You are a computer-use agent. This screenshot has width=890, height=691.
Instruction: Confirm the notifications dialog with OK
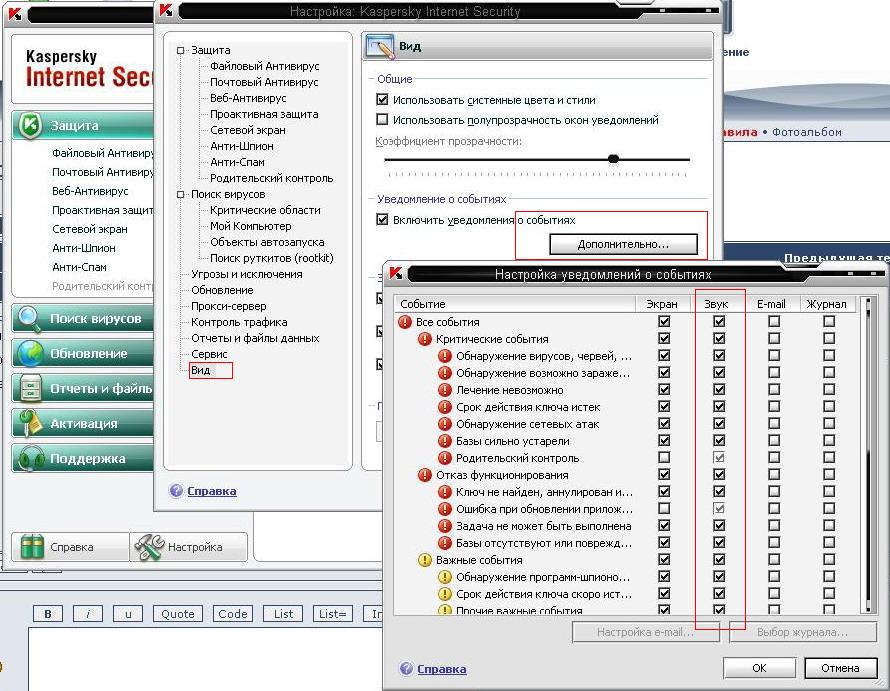tap(759, 668)
